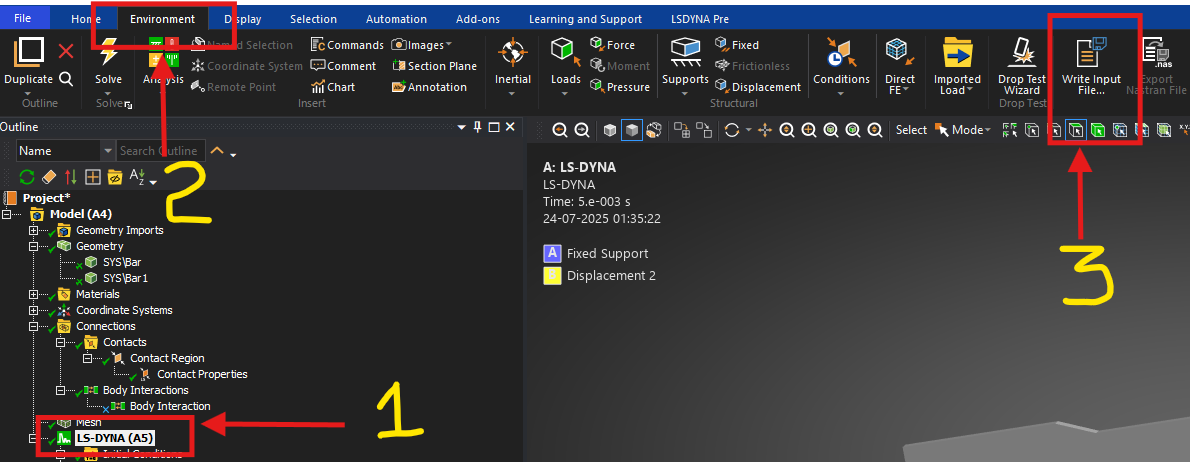Expand the Geometry Imports tree node
This screenshot has width=1190, height=462.
click(x=33, y=230)
